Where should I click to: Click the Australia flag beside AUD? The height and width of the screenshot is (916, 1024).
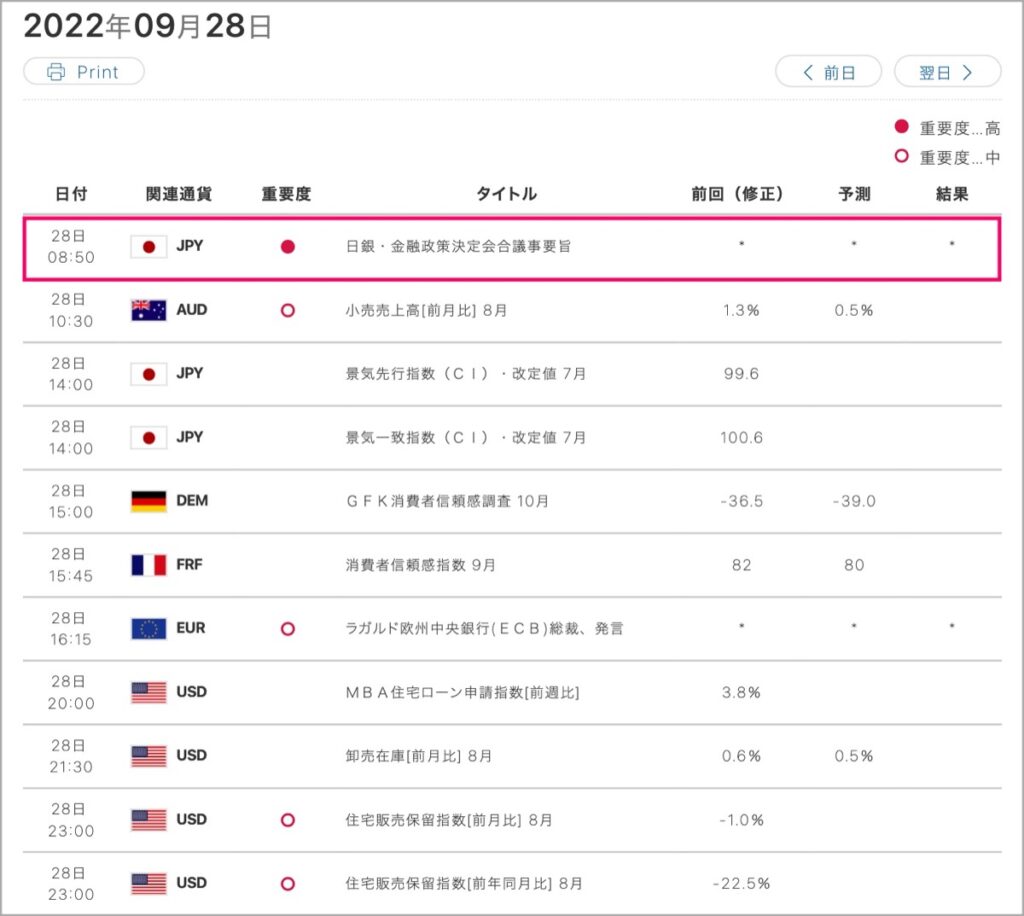point(149,310)
